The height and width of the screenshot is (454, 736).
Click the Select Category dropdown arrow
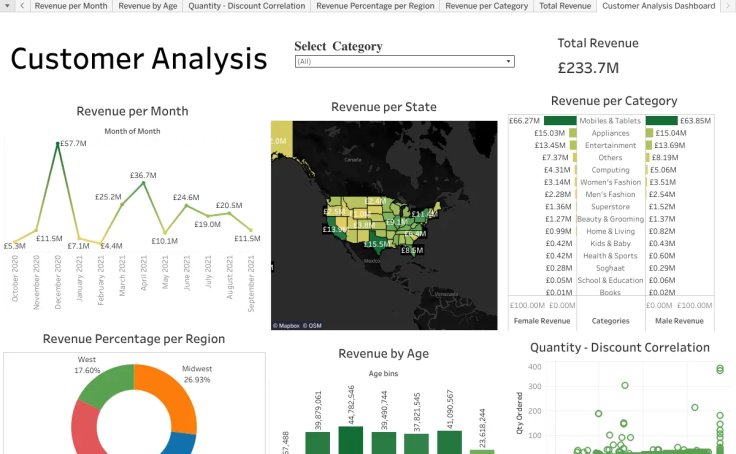click(508, 62)
